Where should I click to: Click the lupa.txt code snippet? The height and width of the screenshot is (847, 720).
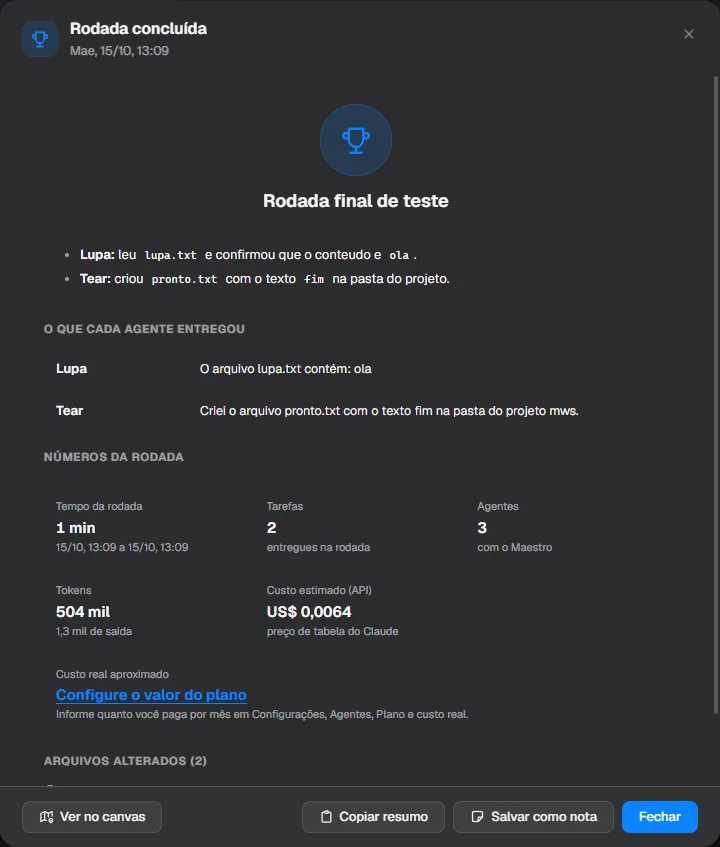tap(171, 255)
